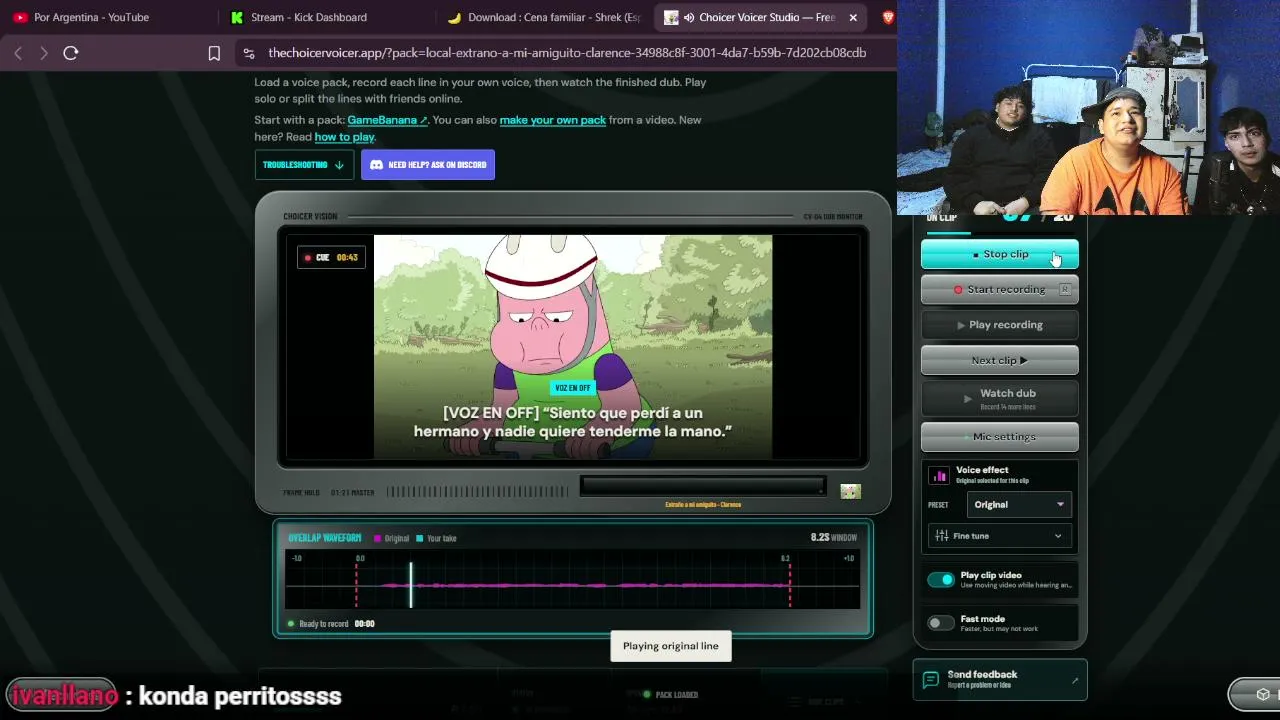Switch to the Stream Kick Dashboard tab
The width and height of the screenshot is (1280, 720).
[x=320, y=17]
